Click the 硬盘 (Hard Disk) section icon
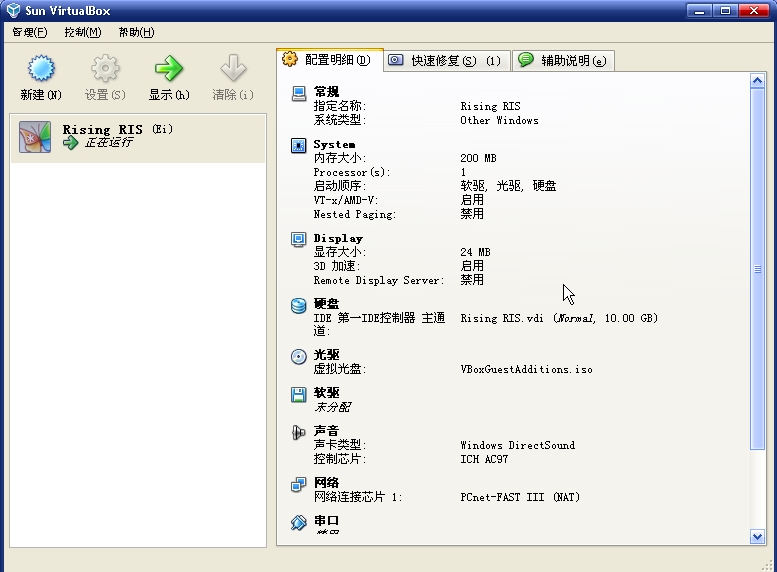The width and height of the screenshot is (777, 572). coord(298,305)
